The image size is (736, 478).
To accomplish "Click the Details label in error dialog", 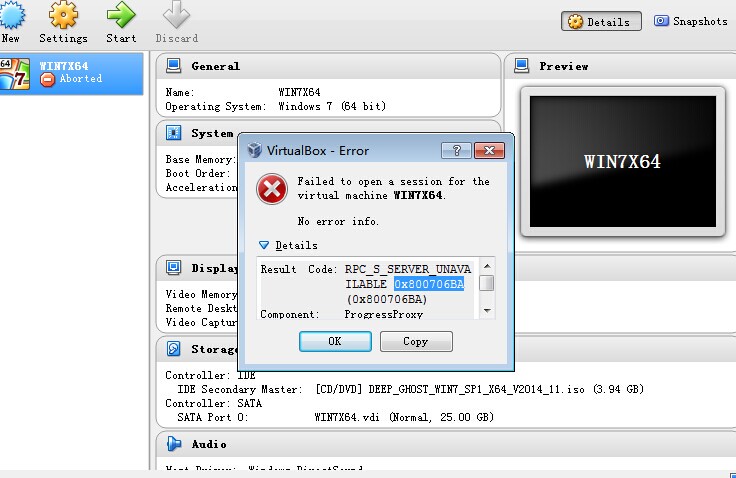I will pos(296,245).
